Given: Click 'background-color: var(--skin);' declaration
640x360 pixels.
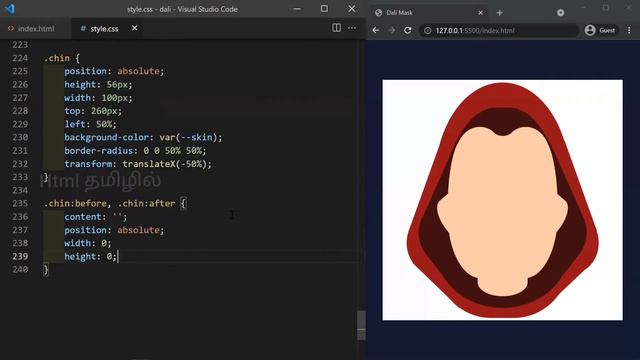Looking at the screenshot, I should [143, 137].
